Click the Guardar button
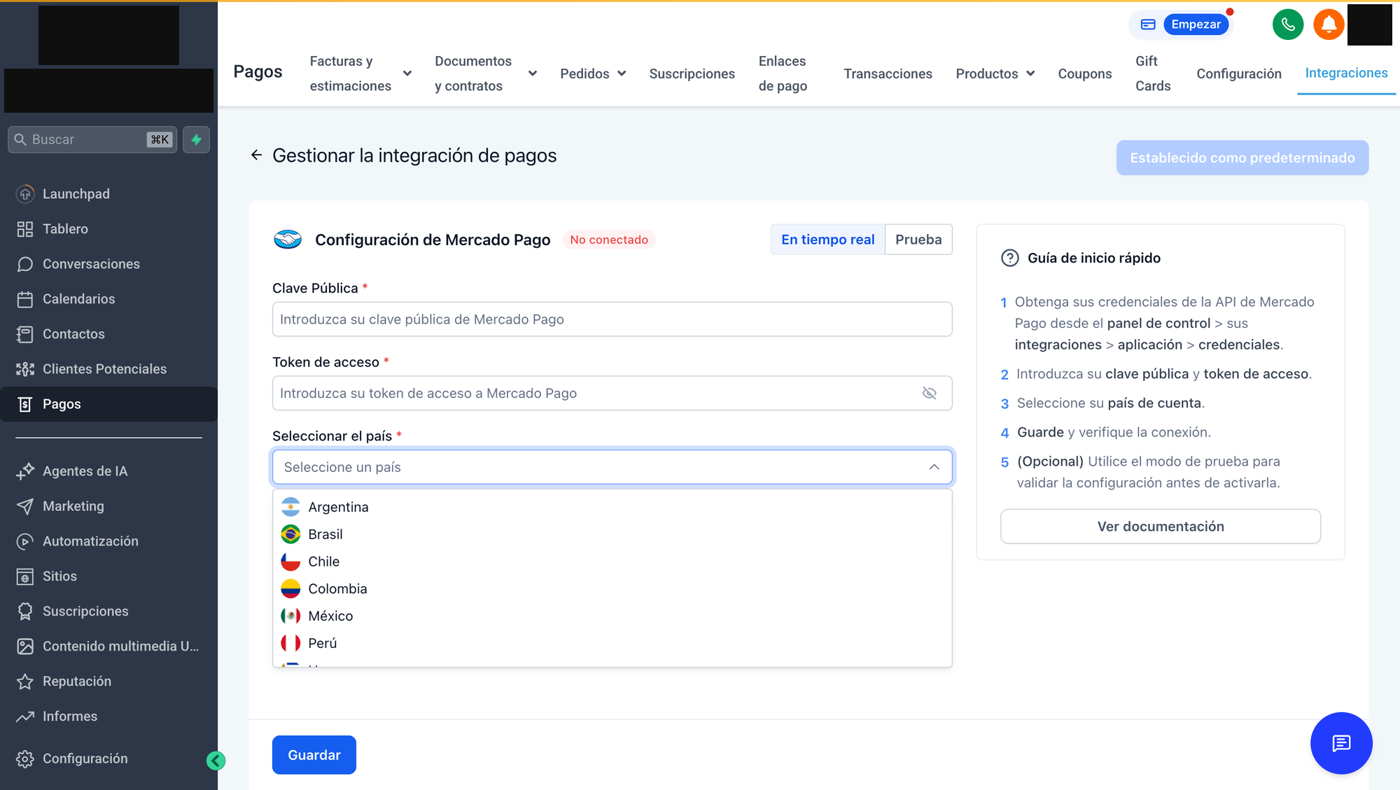 click(x=314, y=755)
